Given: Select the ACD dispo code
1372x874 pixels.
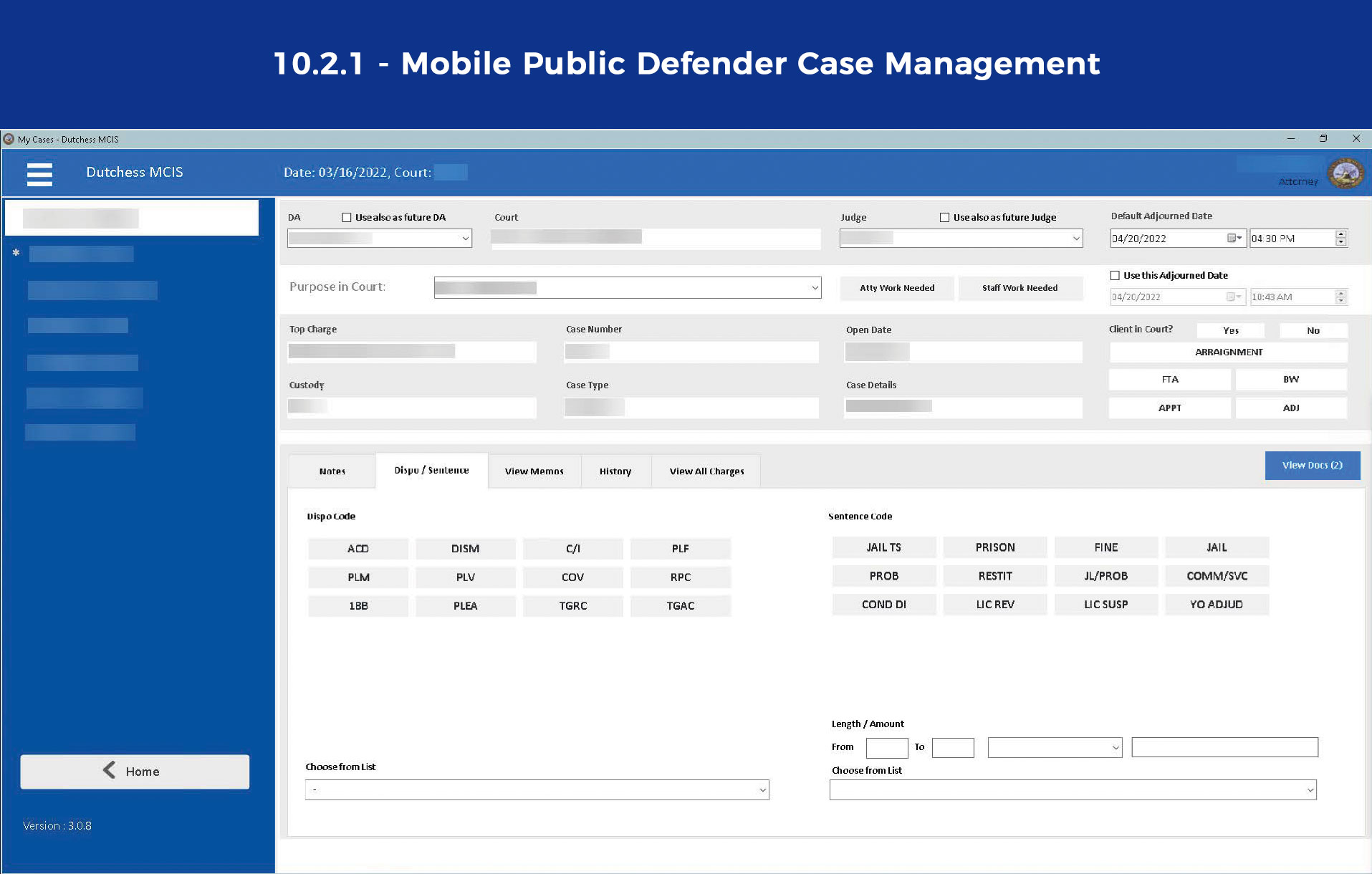Looking at the screenshot, I should pyautogui.click(x=358, y=549).
